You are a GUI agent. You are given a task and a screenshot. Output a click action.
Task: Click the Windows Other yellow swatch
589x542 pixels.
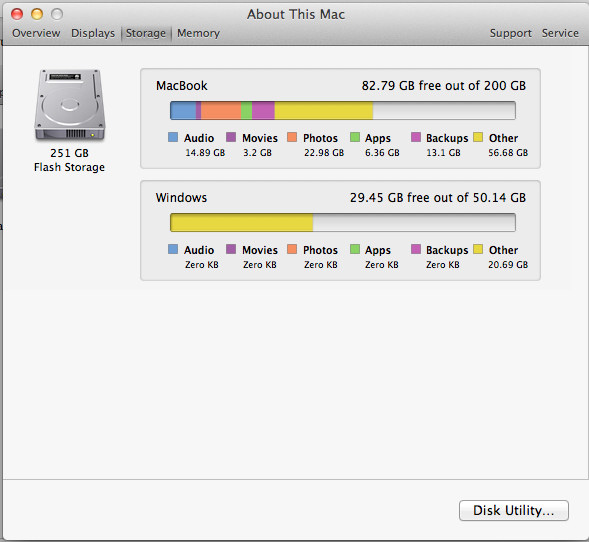coord(478,249)
